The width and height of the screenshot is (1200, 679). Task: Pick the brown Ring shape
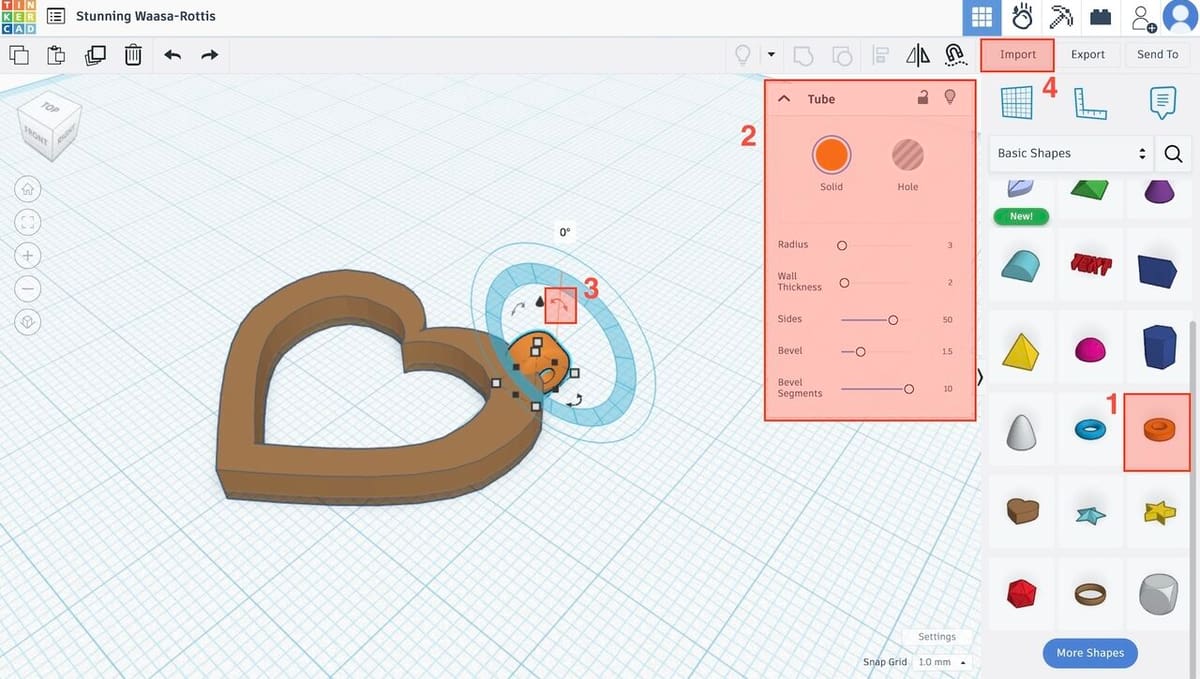point(1090,593)
